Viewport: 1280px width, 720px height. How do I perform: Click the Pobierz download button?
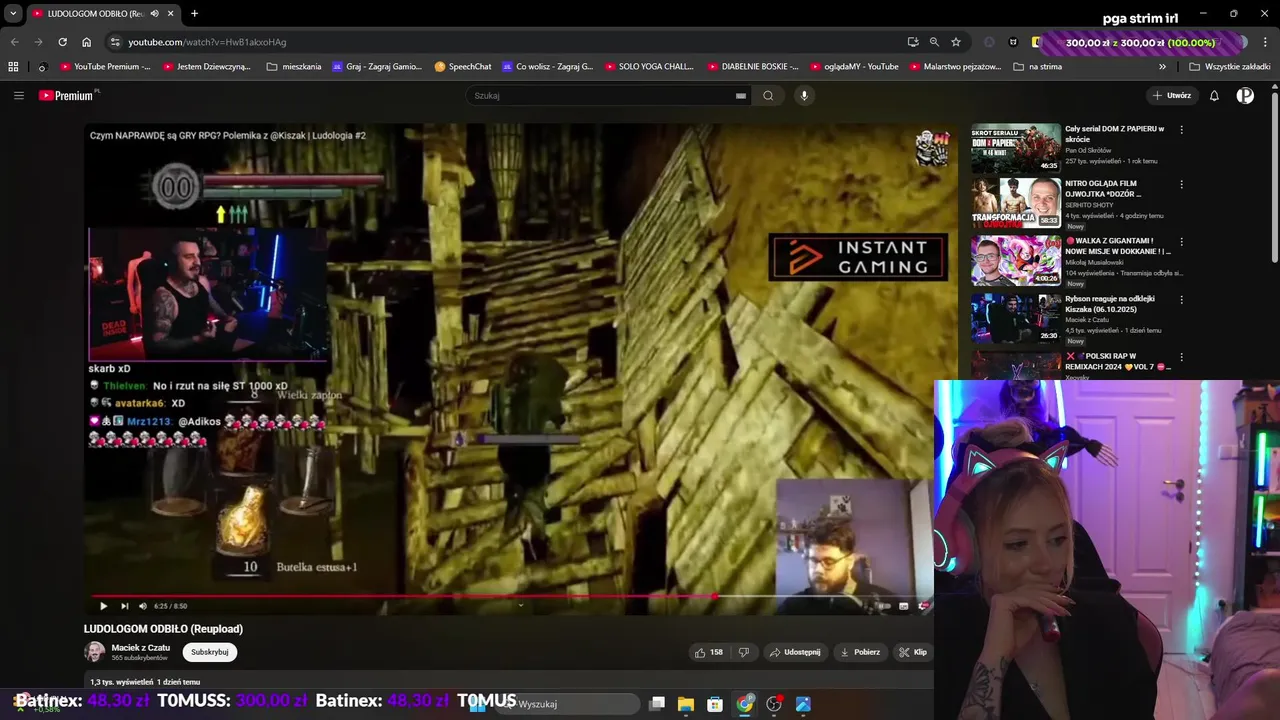point(860,652)
